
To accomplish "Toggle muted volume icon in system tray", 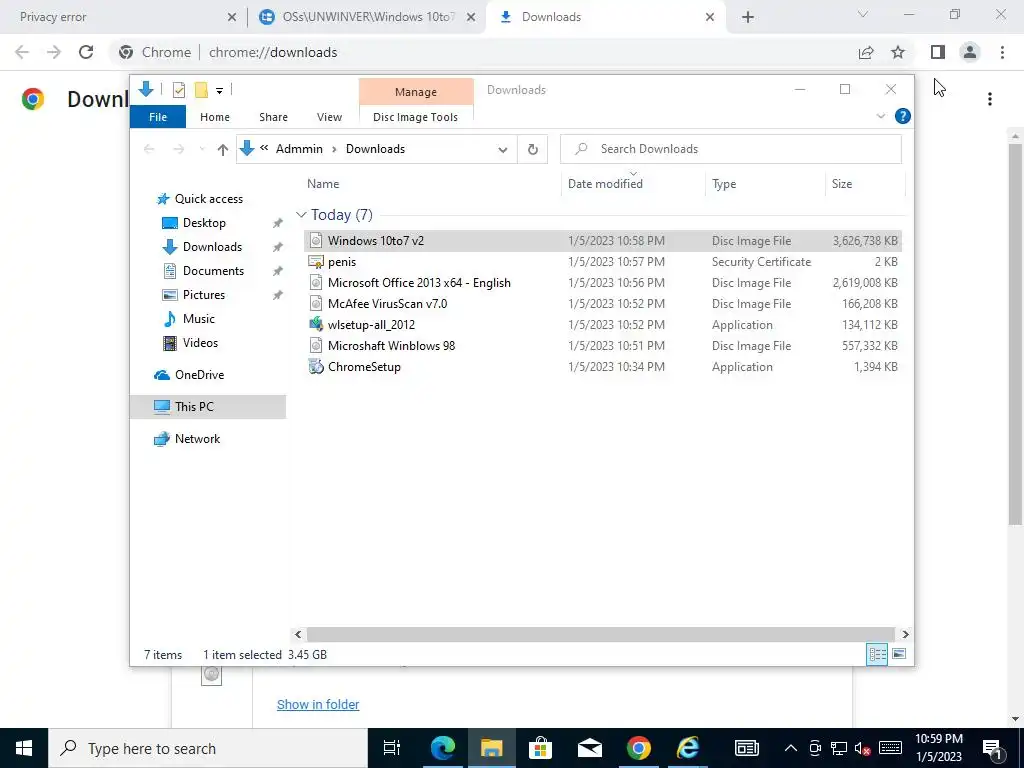I will (863, 748).
